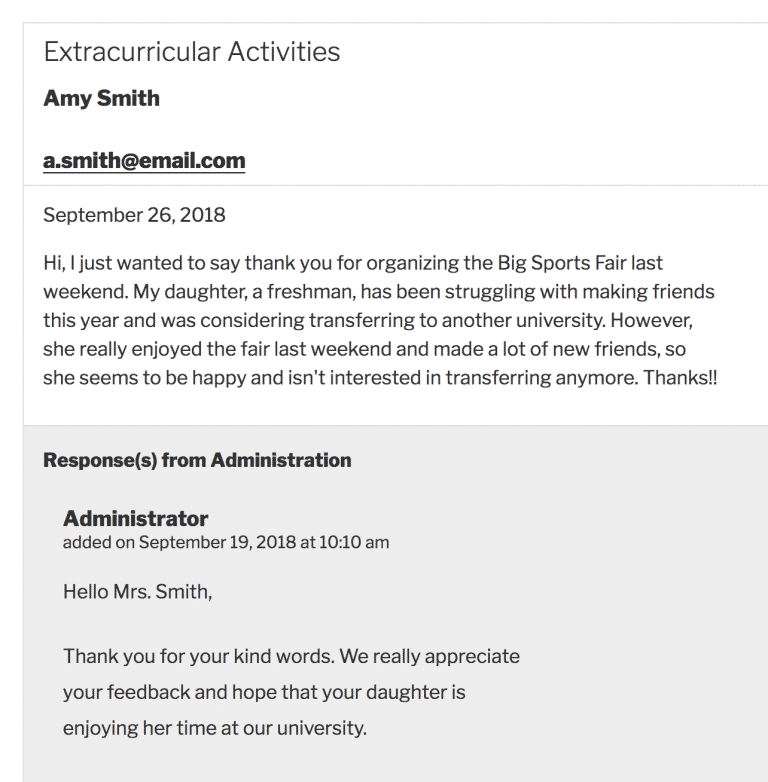The width and height of the screenshot is (768, 782).
Task: Click the line about transferring to another university
Action: coord(368,320)
